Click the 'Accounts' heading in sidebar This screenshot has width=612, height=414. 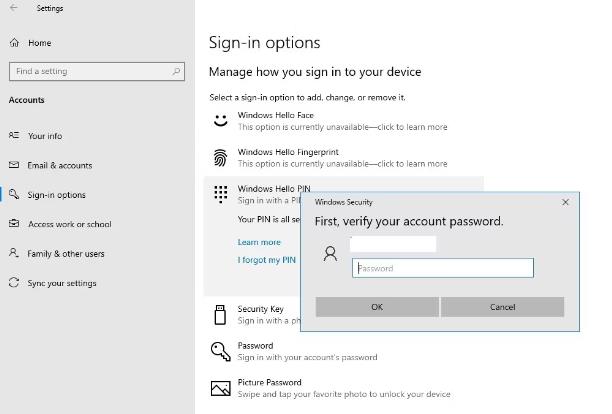(27, 100)
